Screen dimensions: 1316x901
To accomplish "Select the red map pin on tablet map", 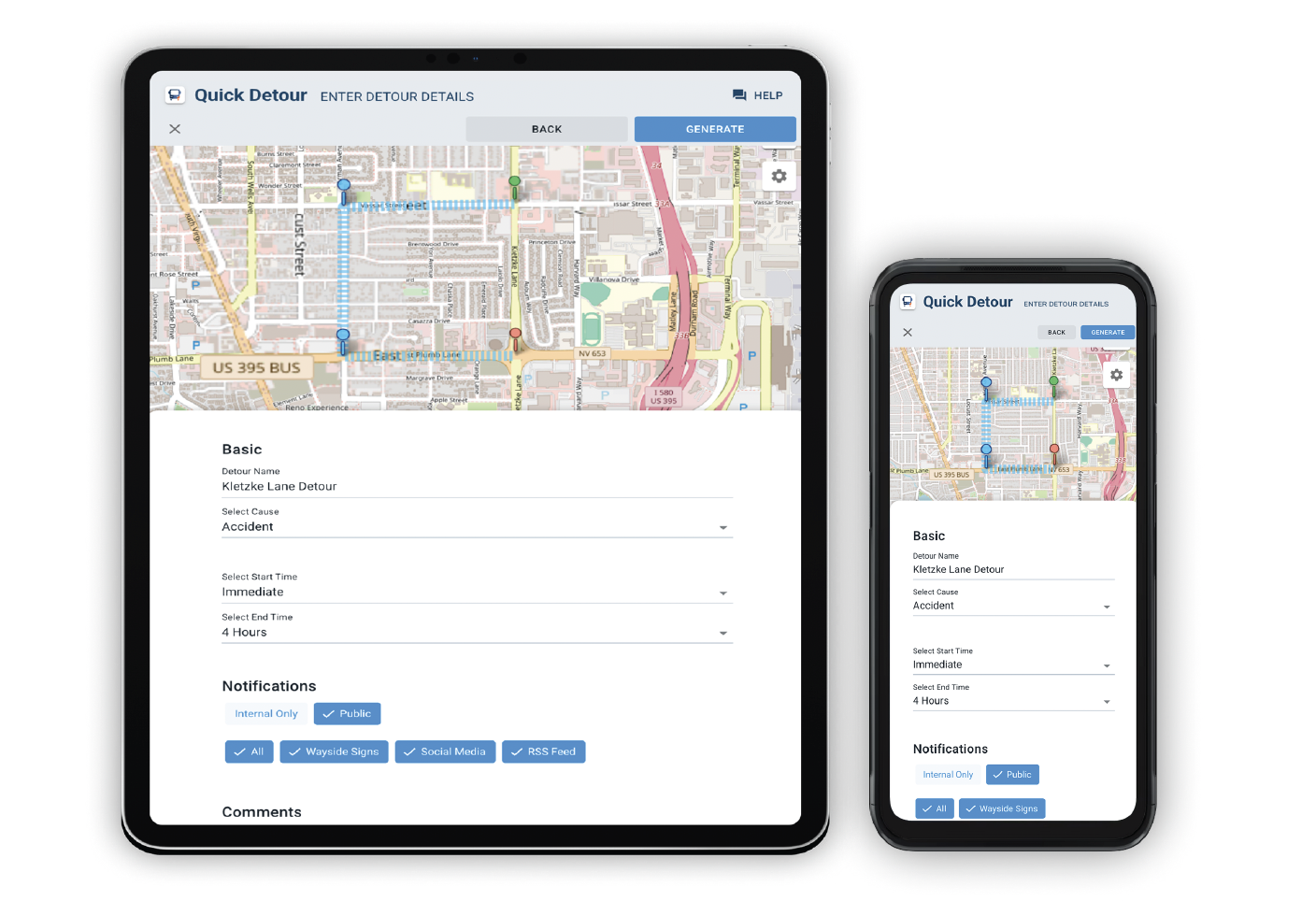I will (x=515, y=336).
